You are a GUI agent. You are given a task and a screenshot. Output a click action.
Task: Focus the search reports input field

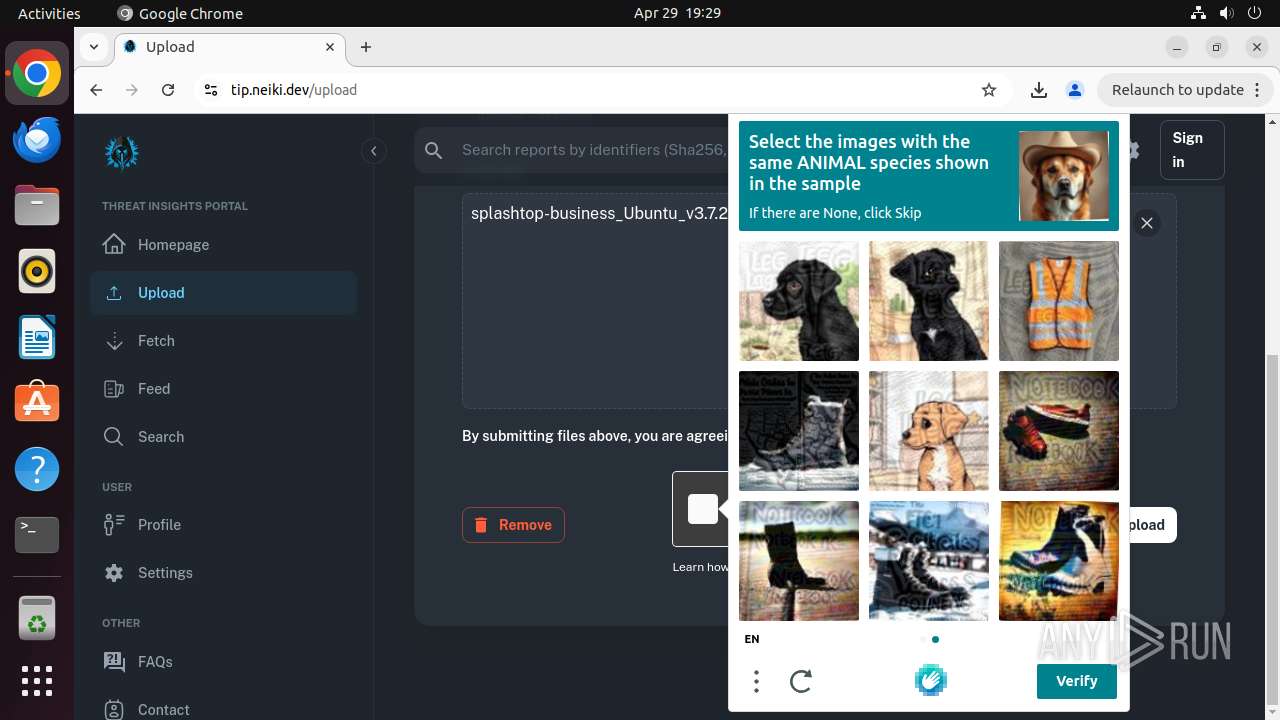pyautogui.click(x=593, y=150)
